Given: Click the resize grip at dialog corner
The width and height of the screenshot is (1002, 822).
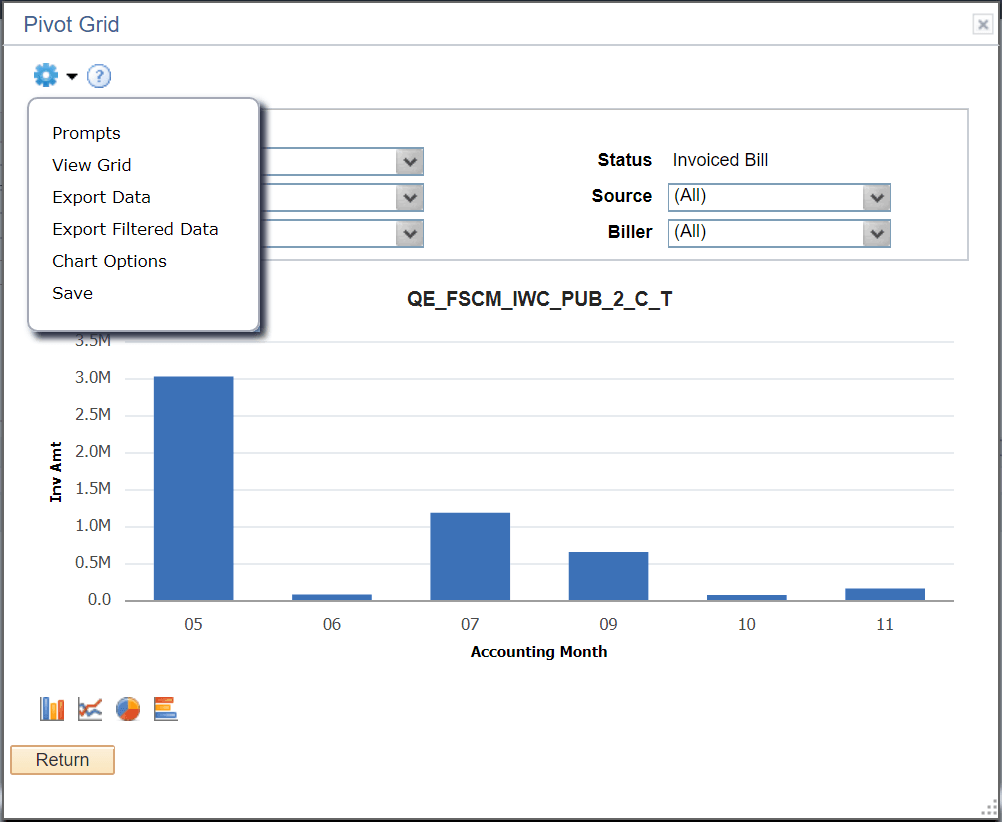Looking at the screenshot, I should coord(989,809).
